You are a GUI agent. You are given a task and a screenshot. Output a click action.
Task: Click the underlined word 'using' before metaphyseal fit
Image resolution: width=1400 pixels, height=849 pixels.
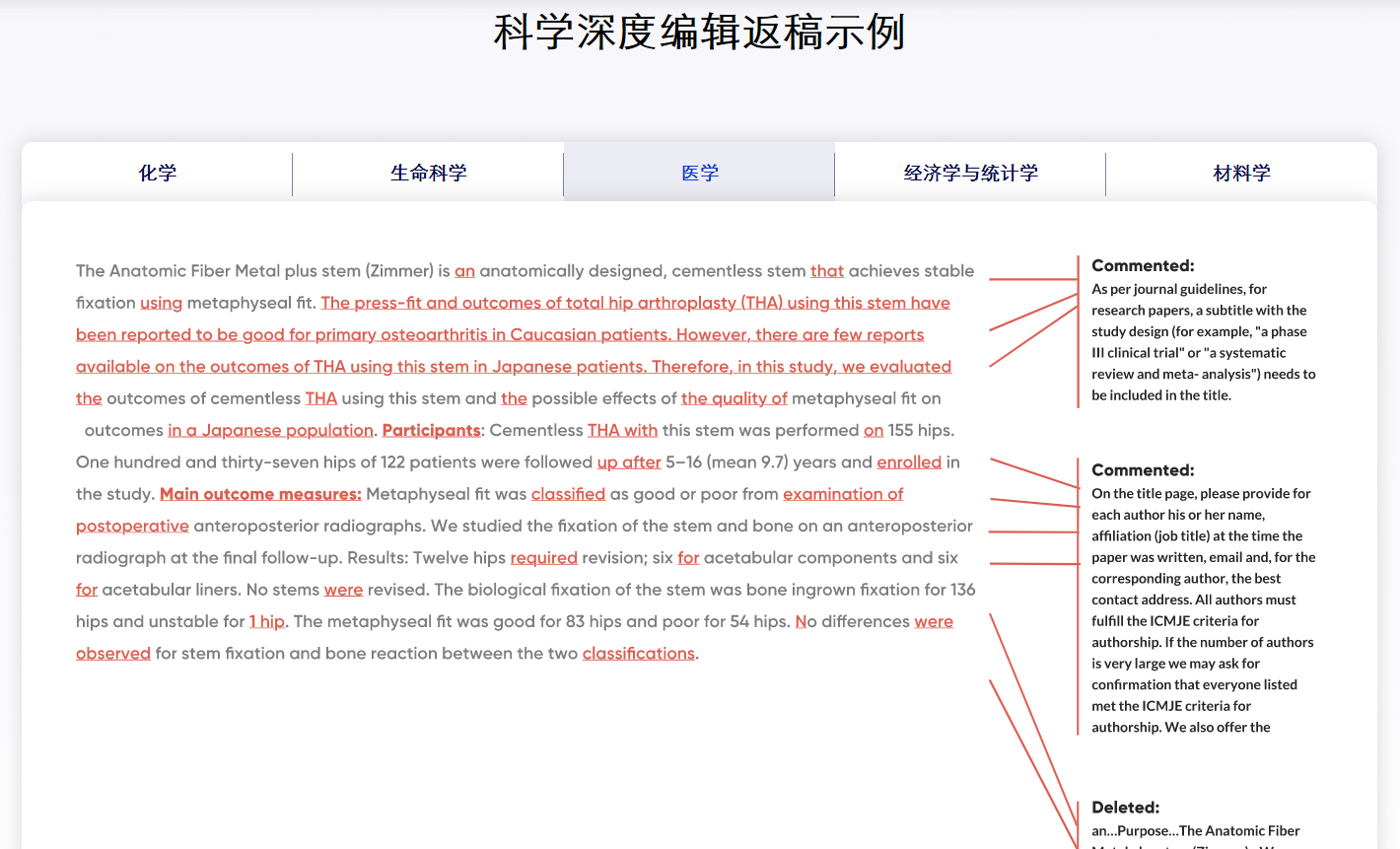[x=161, y=303]
